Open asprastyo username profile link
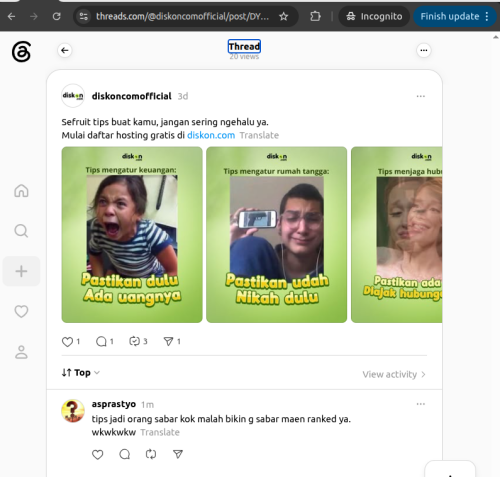Image resolution: width=500 pixels, height=477 pixels. 114,404
